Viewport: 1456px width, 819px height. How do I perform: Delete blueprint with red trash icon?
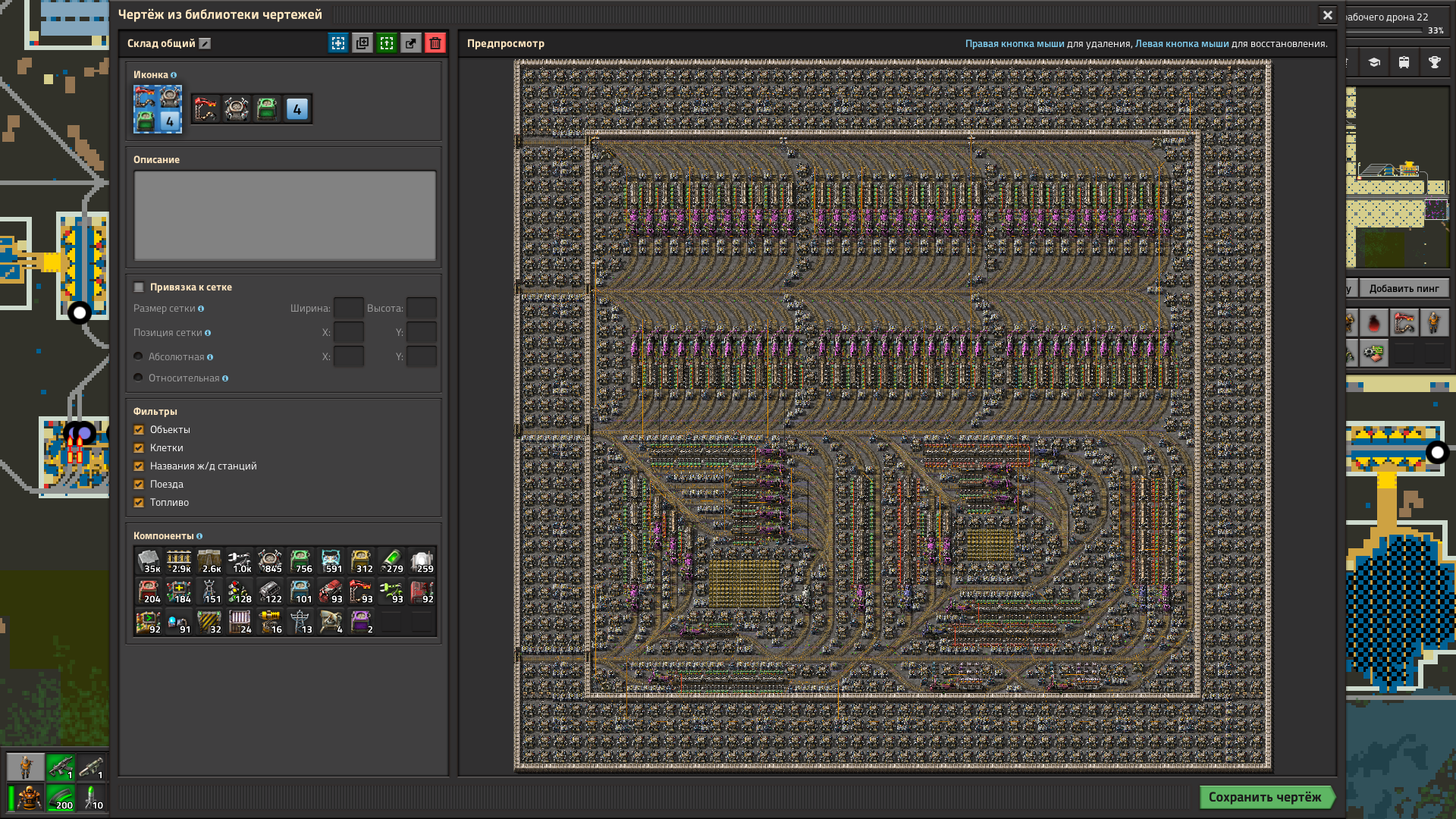point(435,44)
